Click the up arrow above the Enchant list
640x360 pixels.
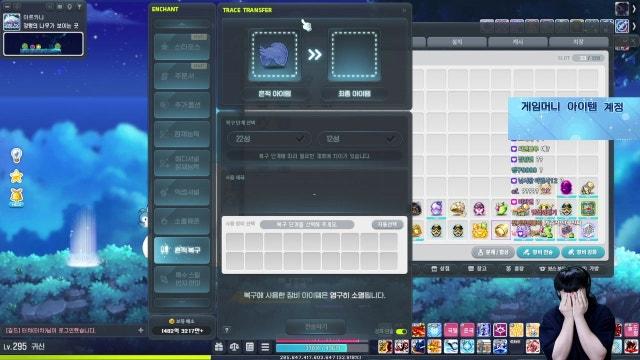pyautogui.click(x=182, y=24)
